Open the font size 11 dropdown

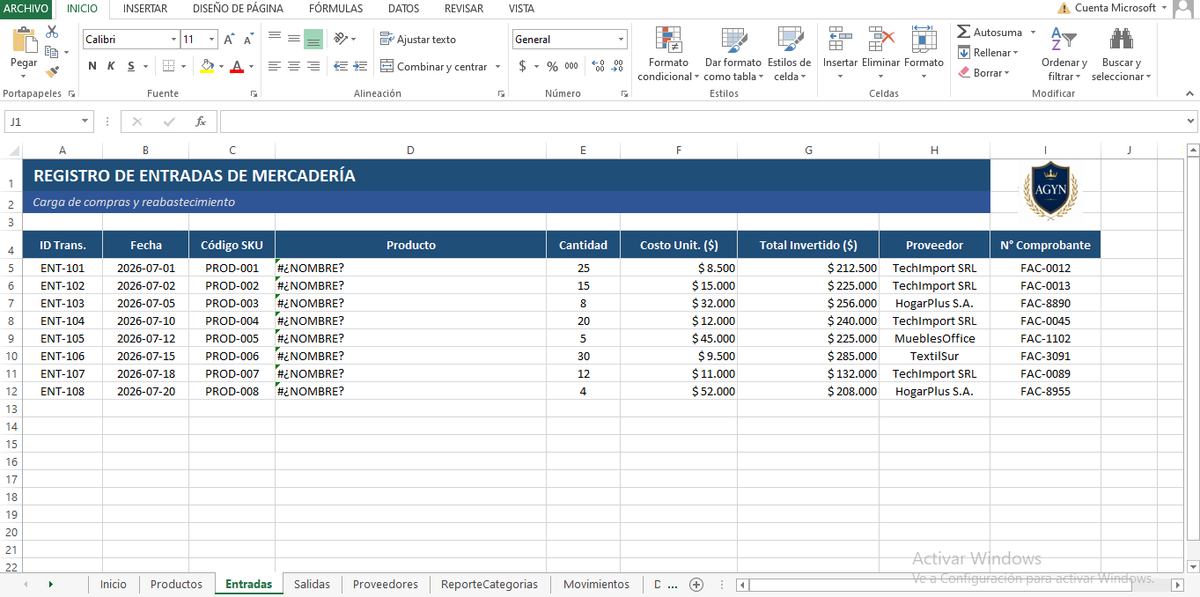tap(212, 39)
